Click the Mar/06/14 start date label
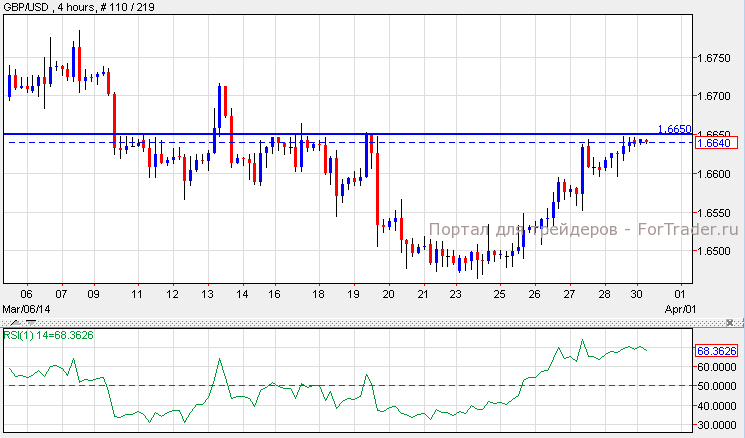 pyautogui.click(x=24, y=309)
